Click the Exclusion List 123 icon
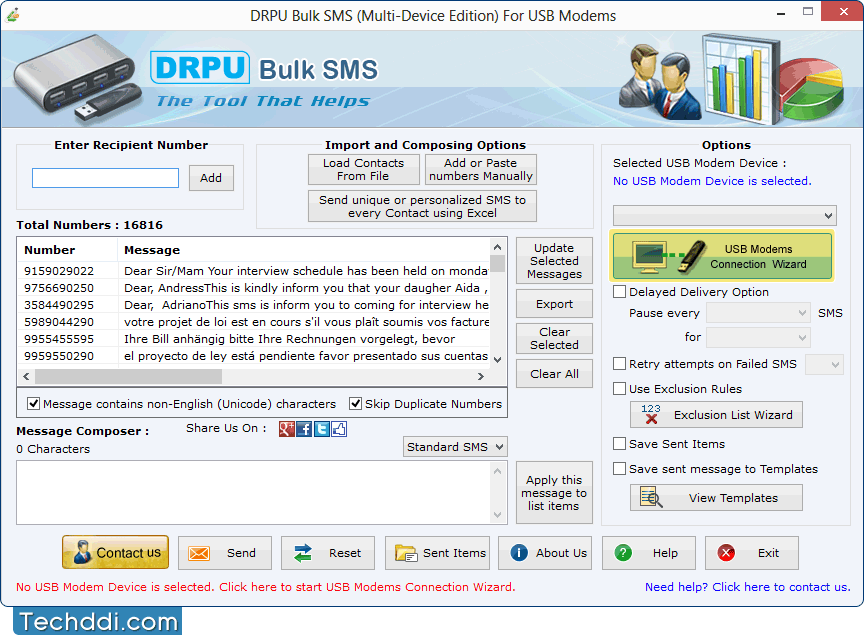The width and height of the screenshot is (864, 635). [651, 414]
